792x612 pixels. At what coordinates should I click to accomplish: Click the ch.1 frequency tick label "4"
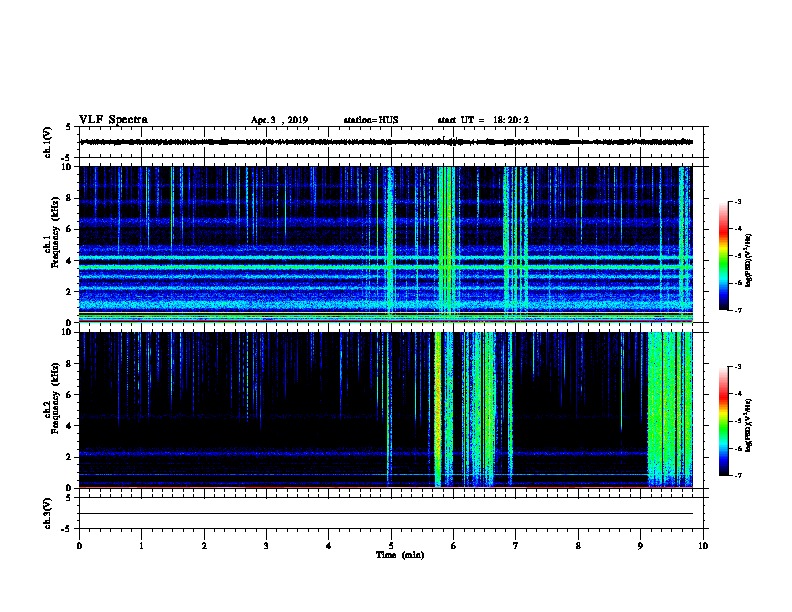click(x=69, y=261)
